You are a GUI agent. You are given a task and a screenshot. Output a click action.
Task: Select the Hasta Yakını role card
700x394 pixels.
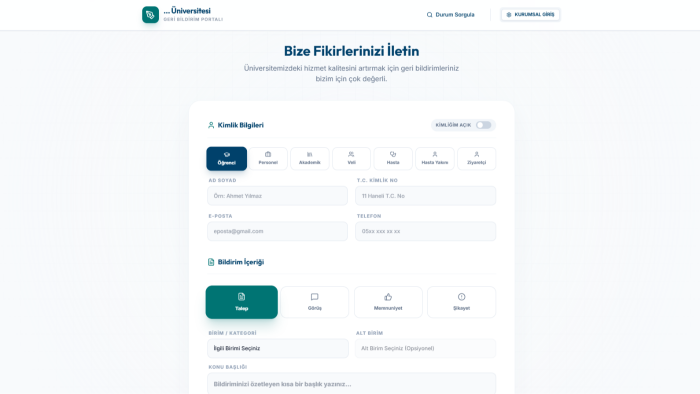click(435, 158)
